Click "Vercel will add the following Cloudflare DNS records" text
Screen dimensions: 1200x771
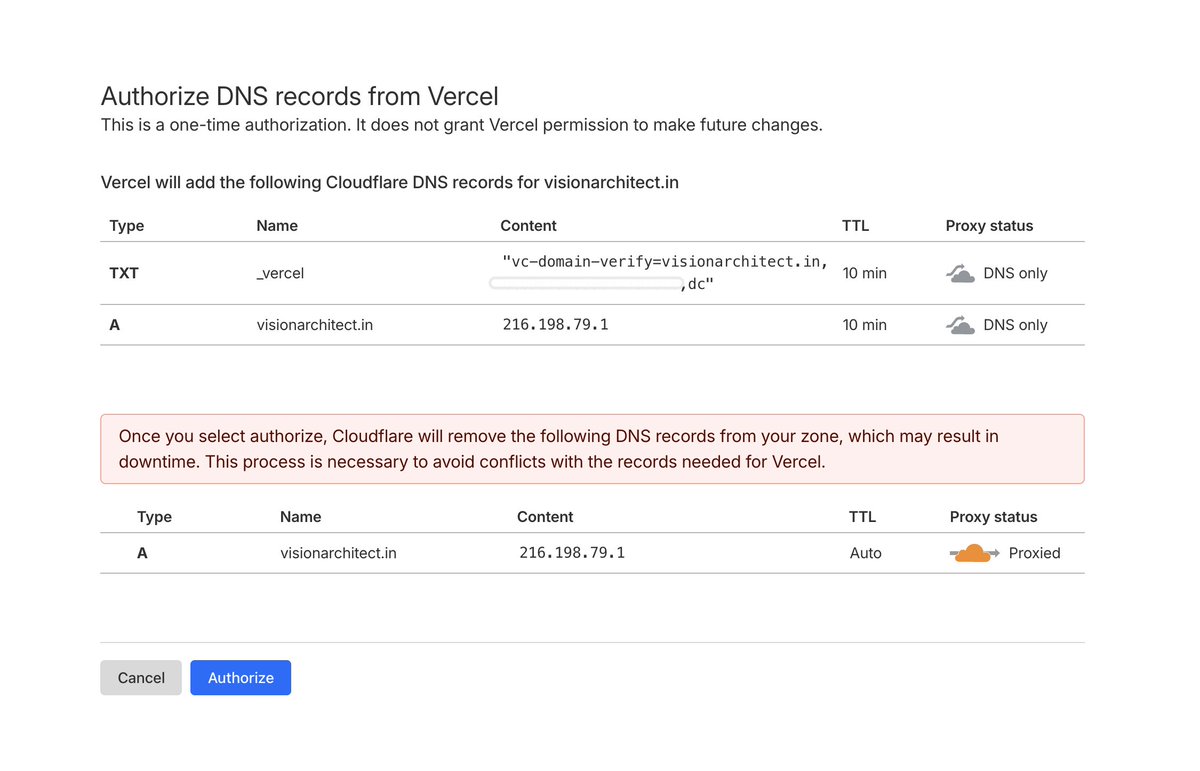coord(390,183)
